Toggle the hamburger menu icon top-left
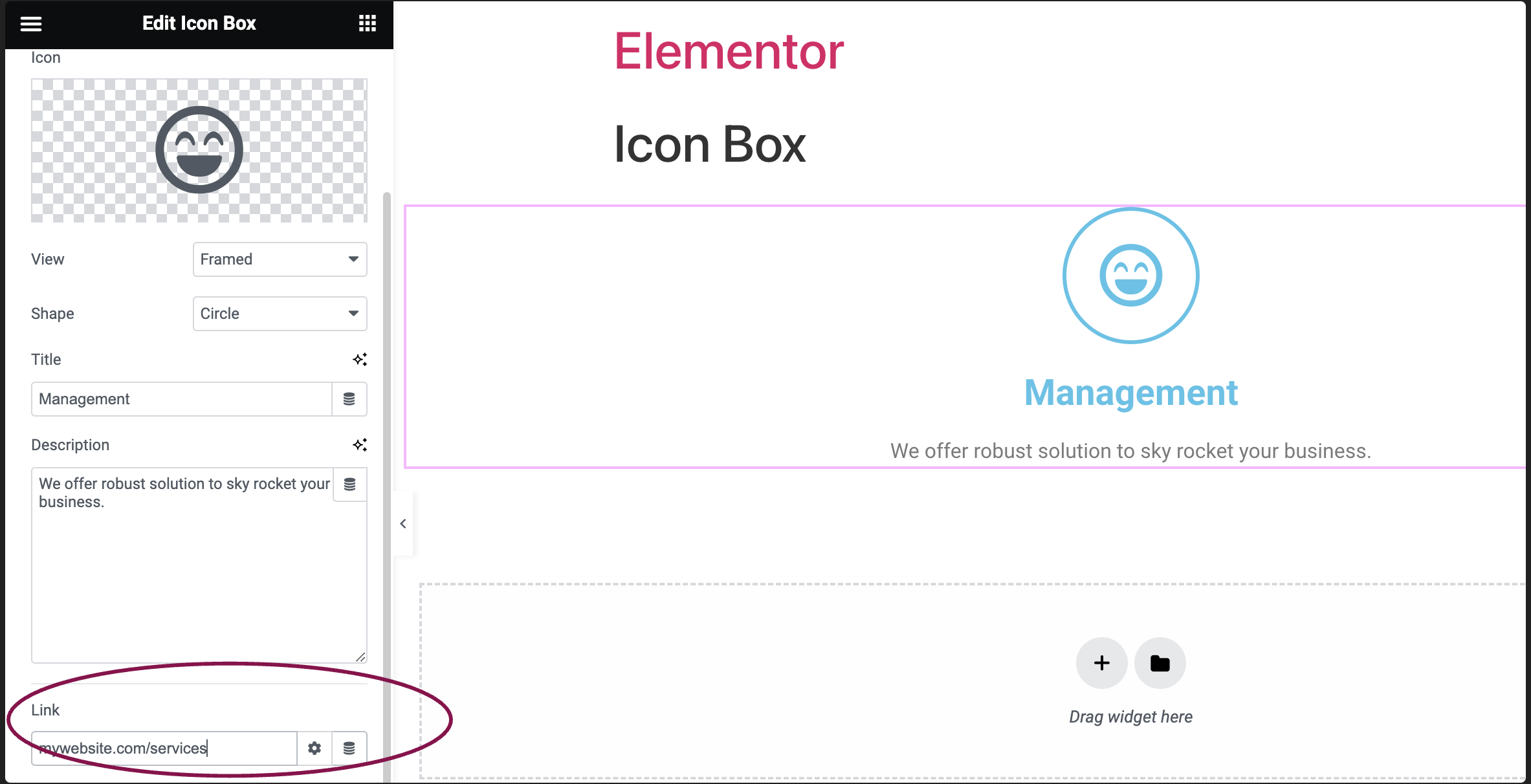This screenshot has width=1531, height=784. tap(31, 23)
